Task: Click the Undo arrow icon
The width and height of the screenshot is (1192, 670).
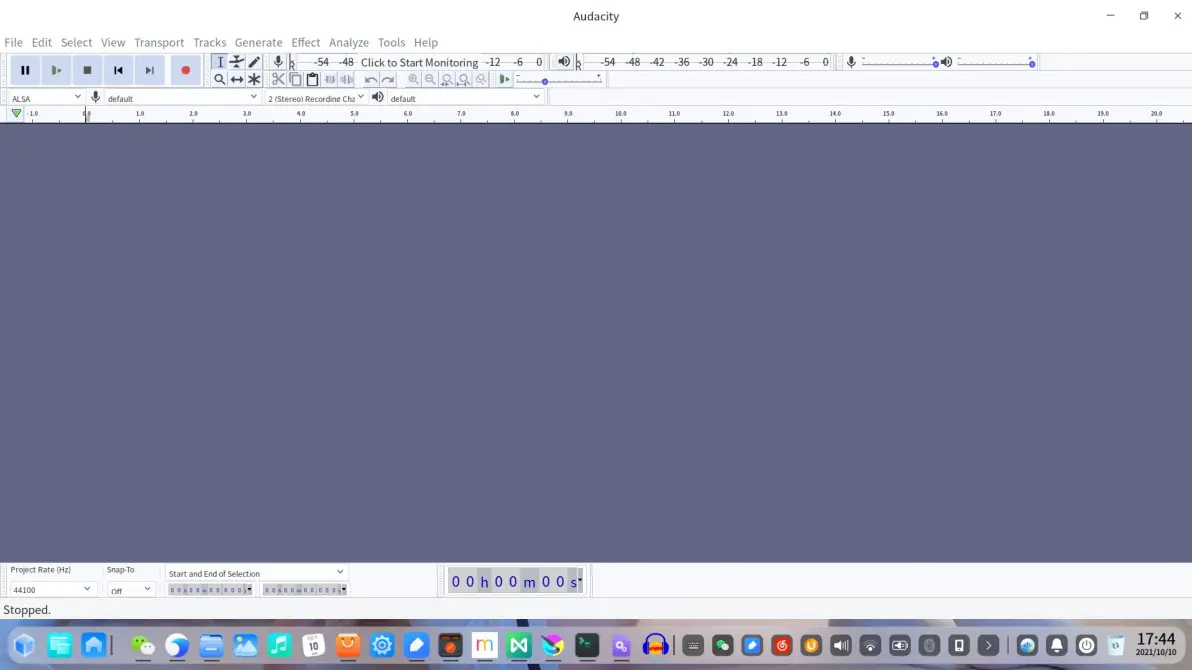Action: 370,79
